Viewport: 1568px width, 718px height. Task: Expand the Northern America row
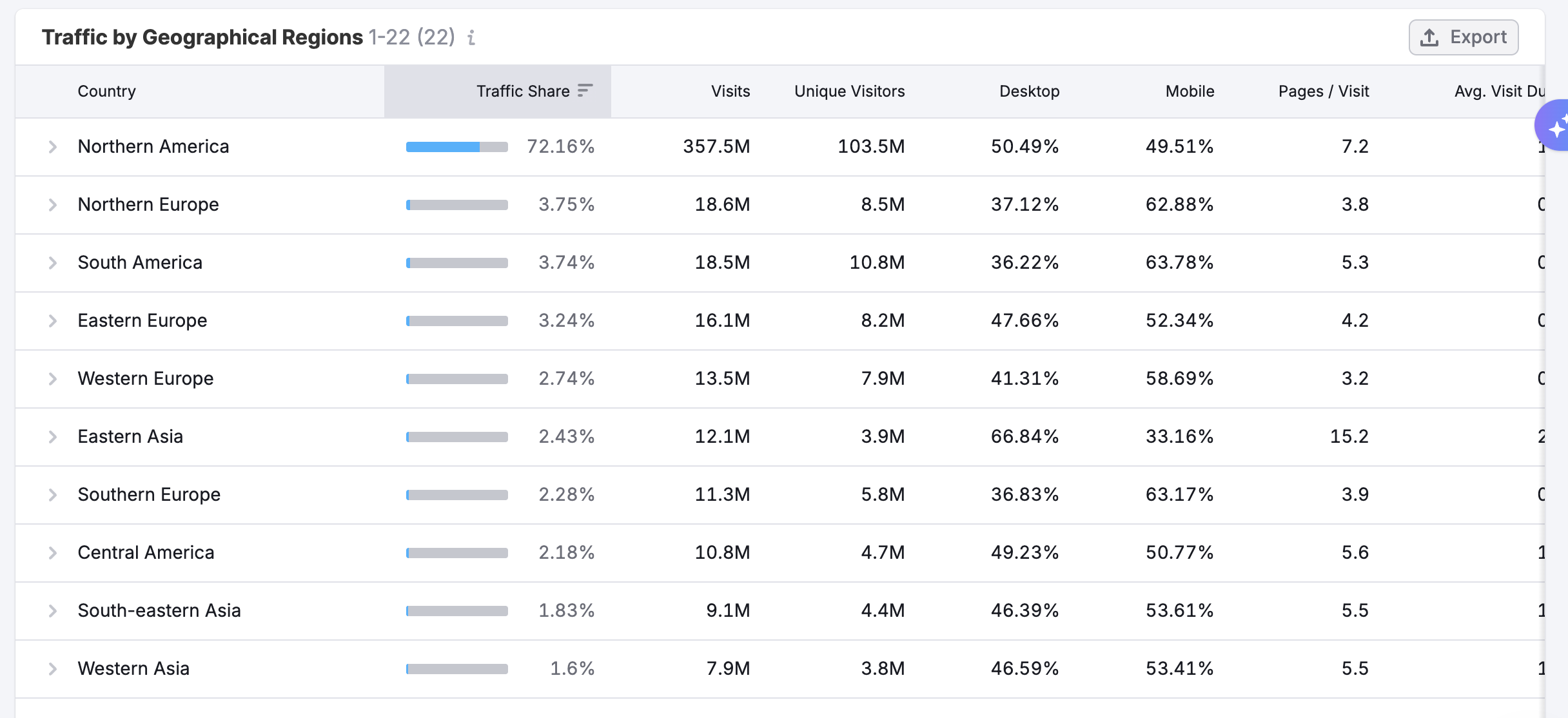(x=53, y=146)
